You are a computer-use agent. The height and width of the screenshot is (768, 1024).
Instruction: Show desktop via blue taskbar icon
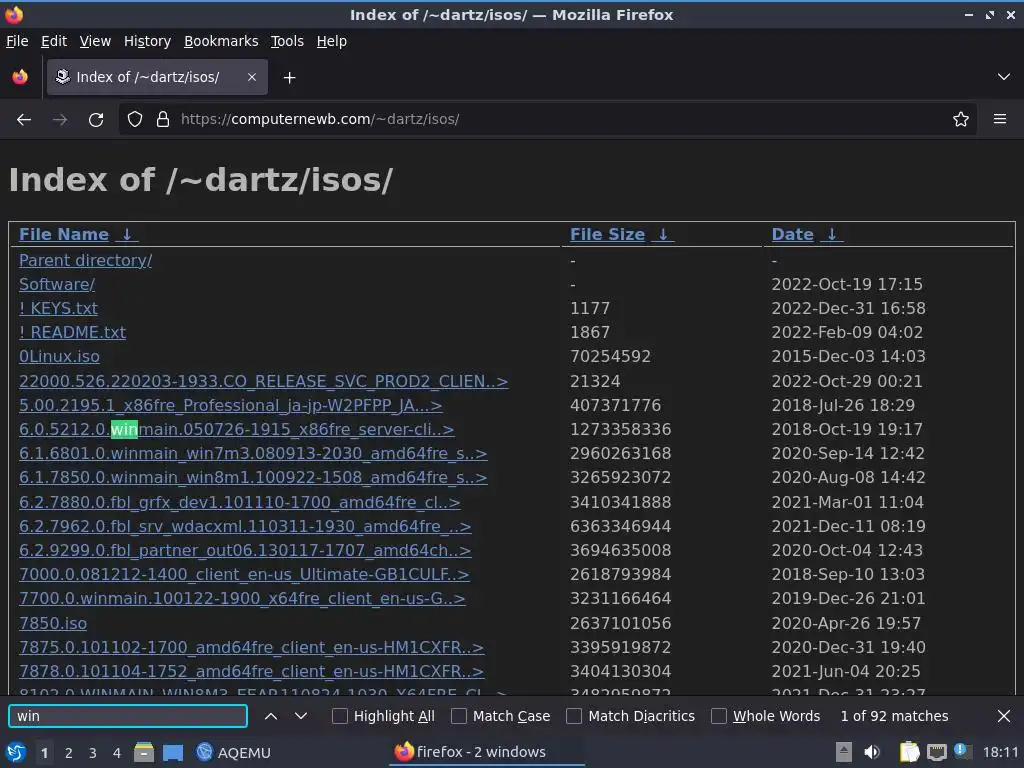point(173,752)
